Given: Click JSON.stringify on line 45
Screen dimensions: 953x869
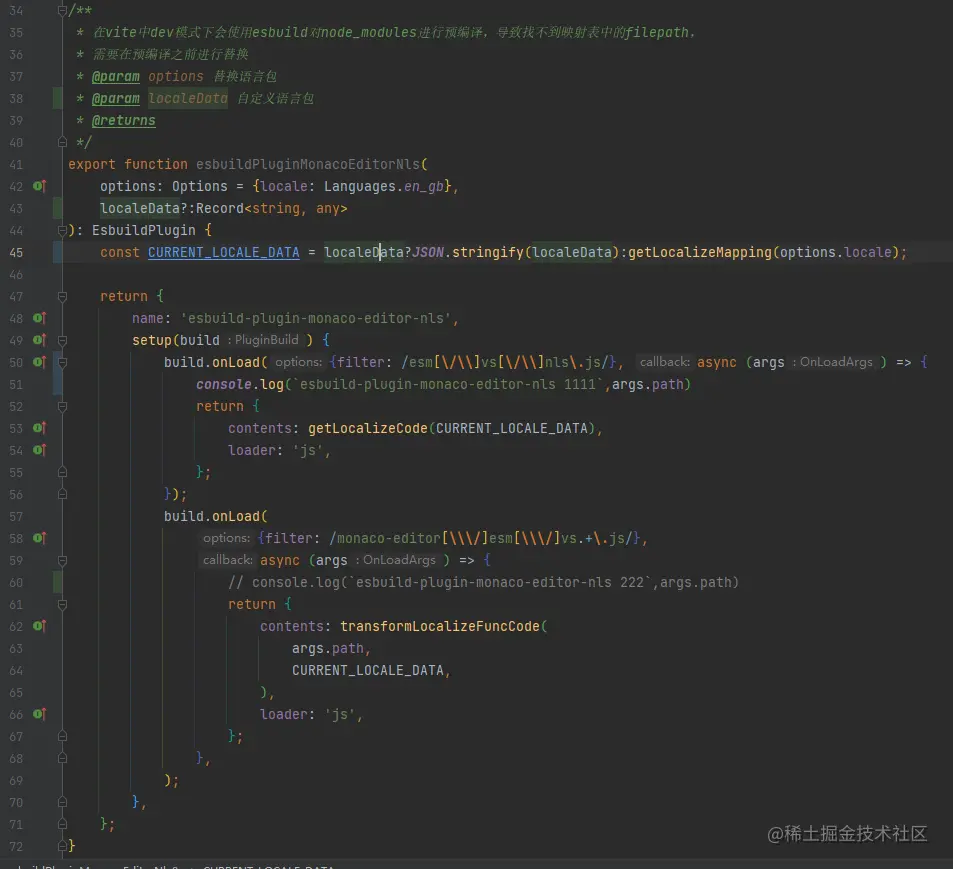Looking at the screenshot, I should tap(468, 252).
